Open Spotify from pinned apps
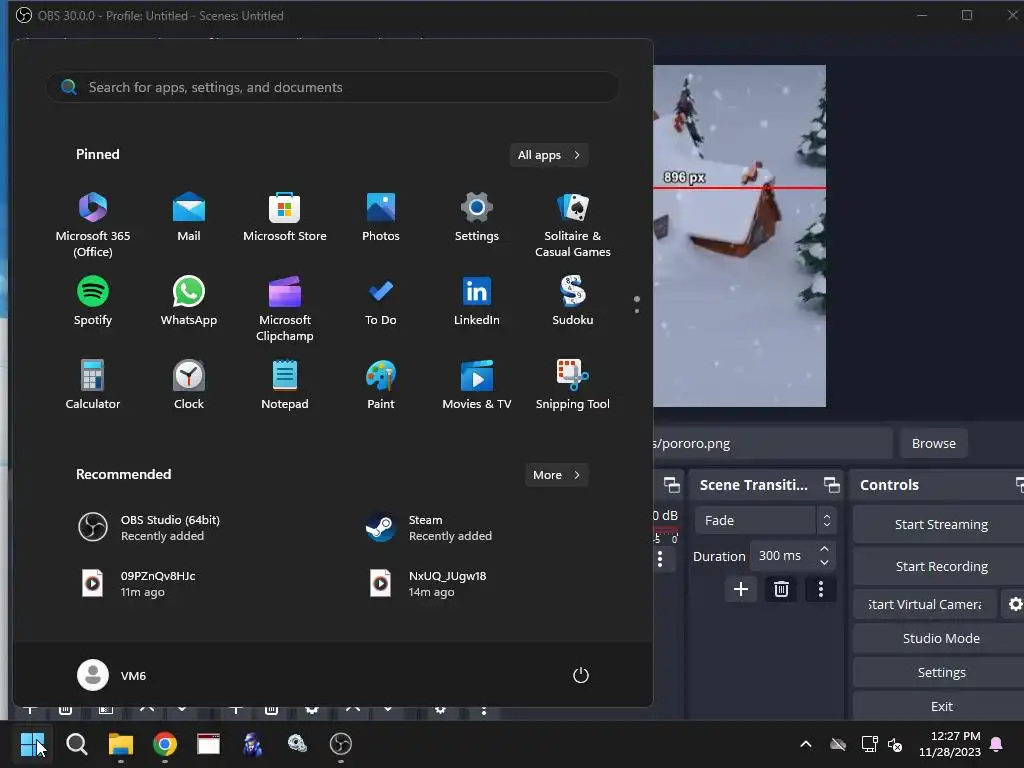1024x768 pixels. [93, 300]
